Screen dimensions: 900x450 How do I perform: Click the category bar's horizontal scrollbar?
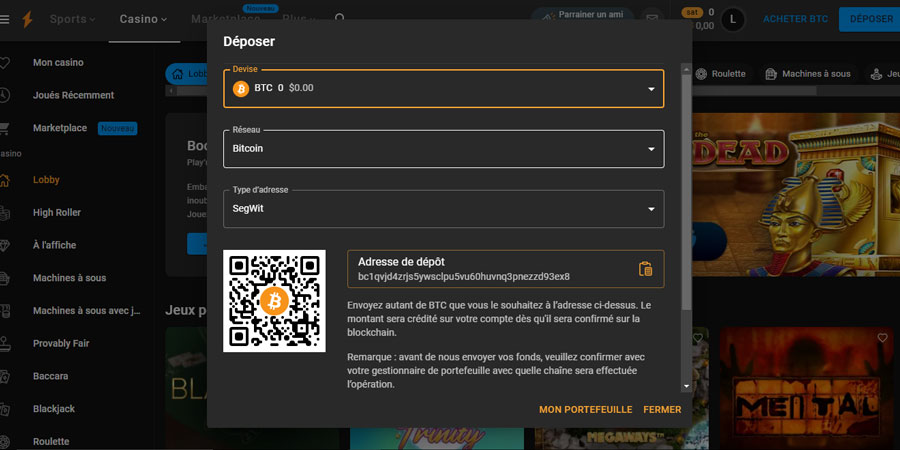754,91
